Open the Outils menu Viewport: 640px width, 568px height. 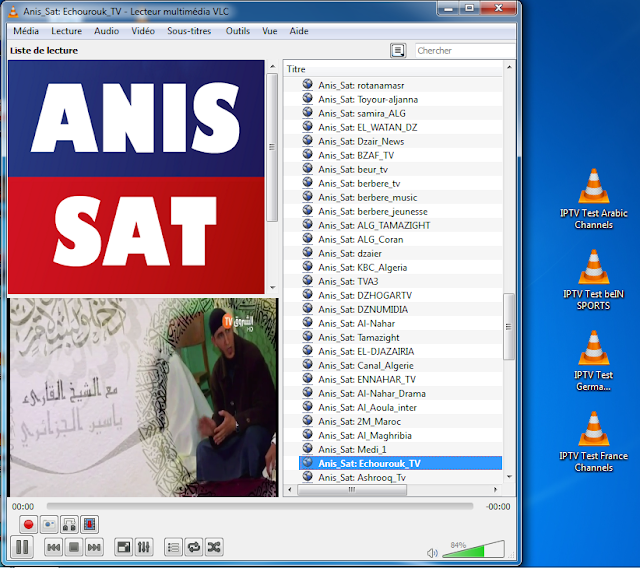238,31
